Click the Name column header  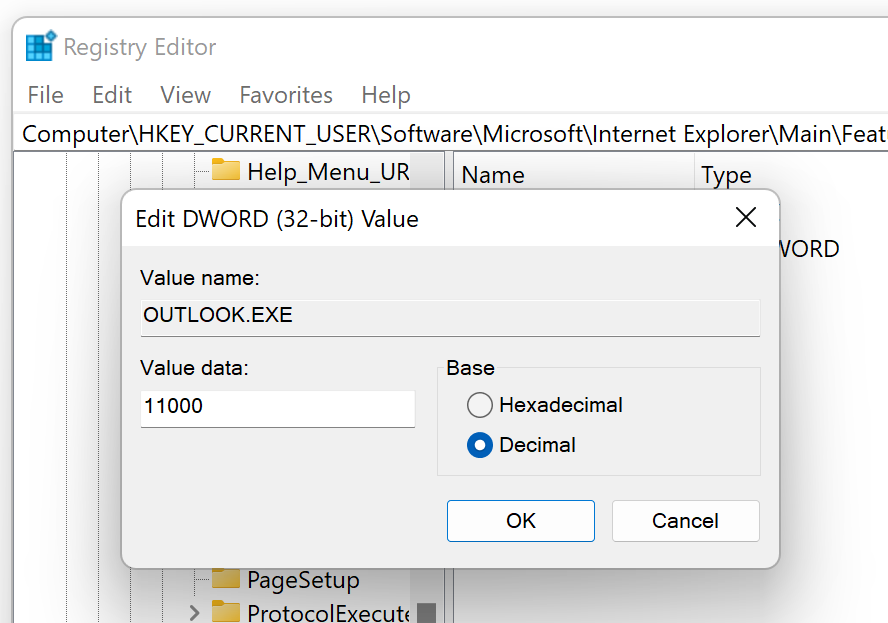[574, 174]
